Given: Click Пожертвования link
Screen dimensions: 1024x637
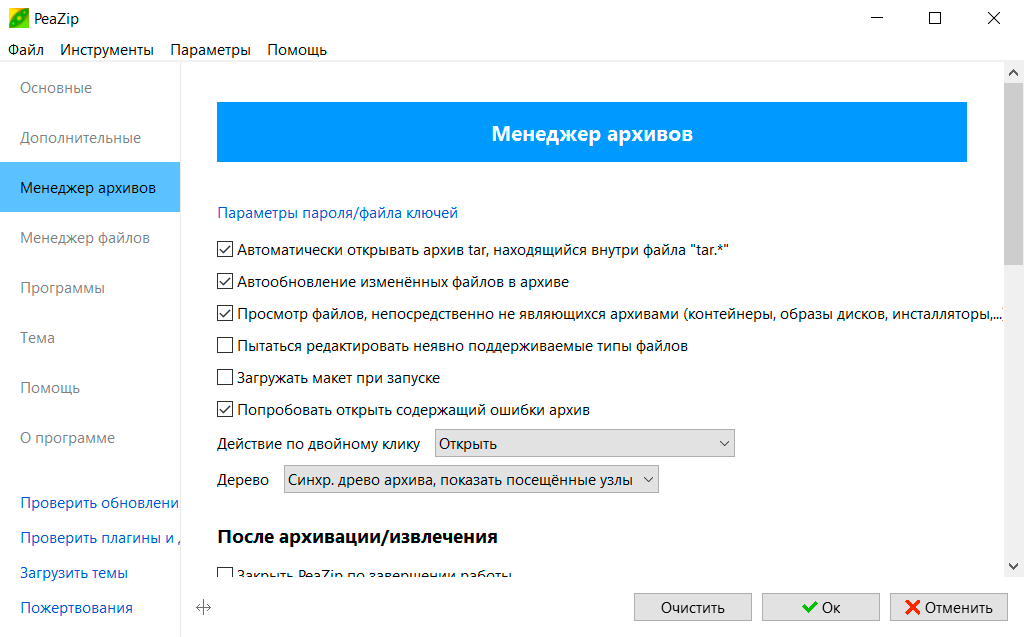Looking at the screenshot, I should (76, 608).
